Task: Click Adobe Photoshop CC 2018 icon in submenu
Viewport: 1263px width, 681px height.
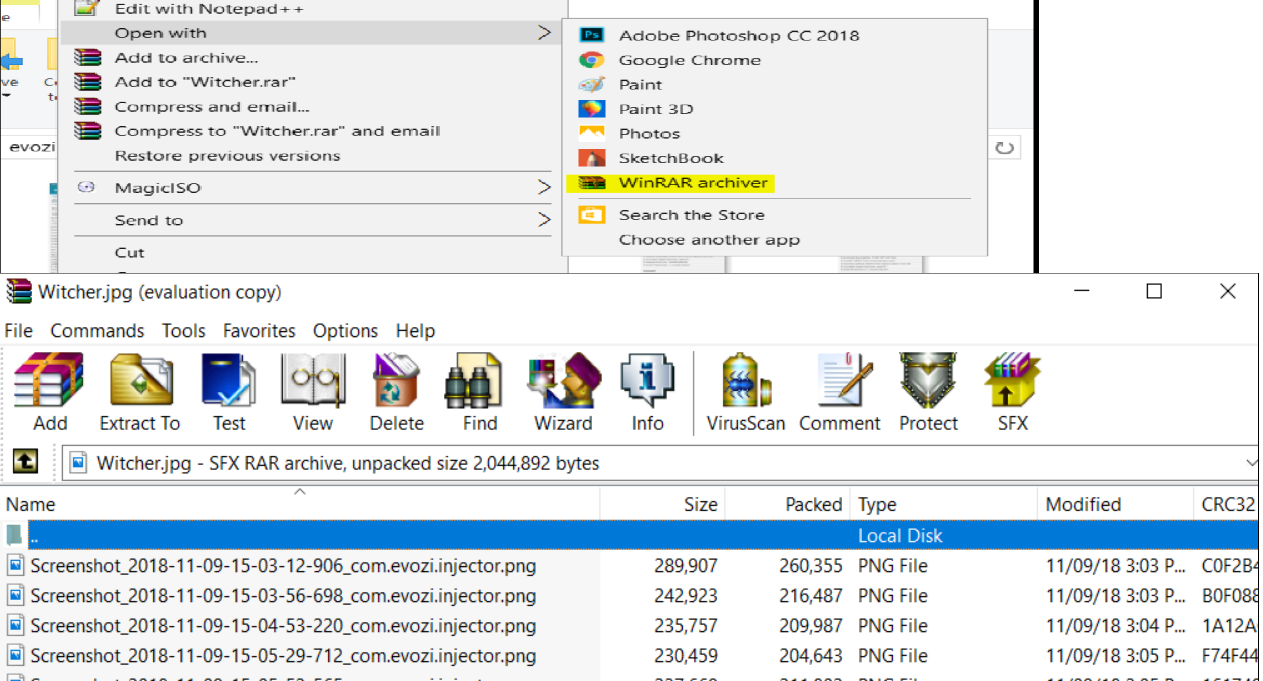Action: coord(592,35)
